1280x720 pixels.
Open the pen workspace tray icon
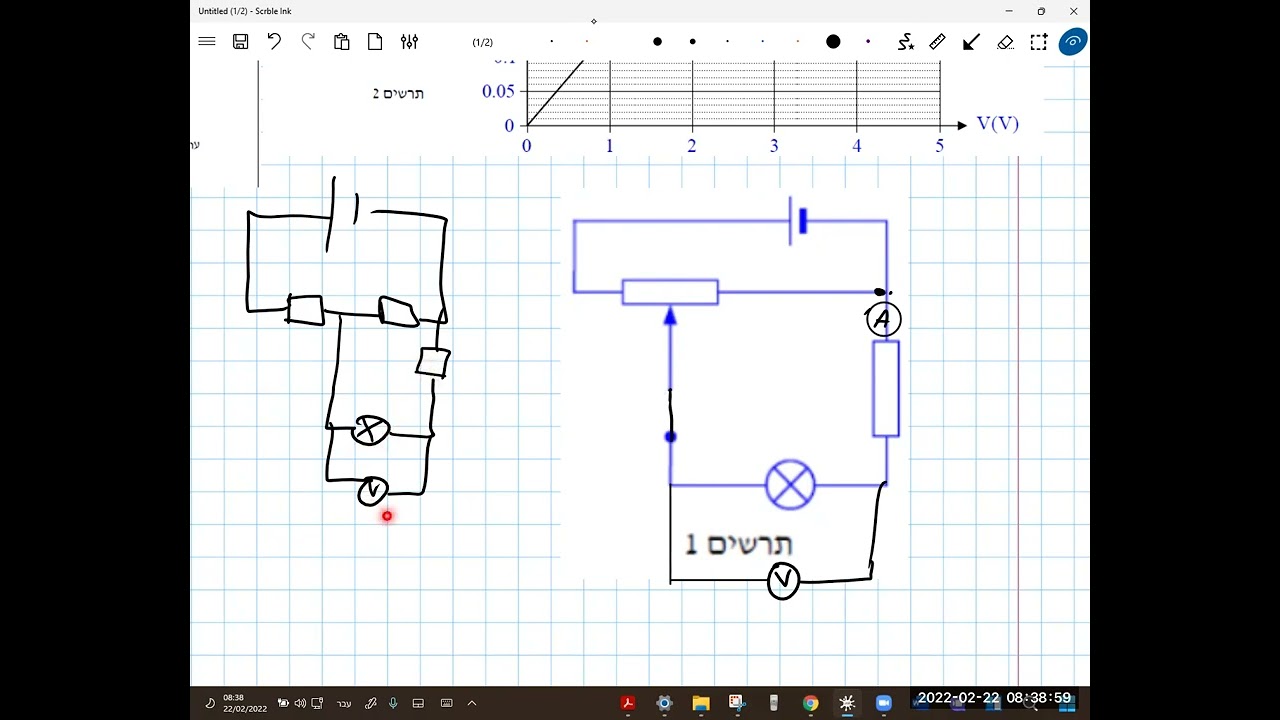(371, 703)
